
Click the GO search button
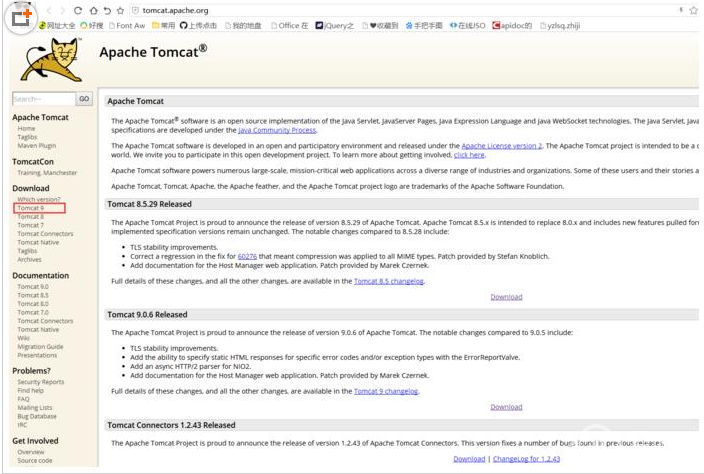(84, 99)
